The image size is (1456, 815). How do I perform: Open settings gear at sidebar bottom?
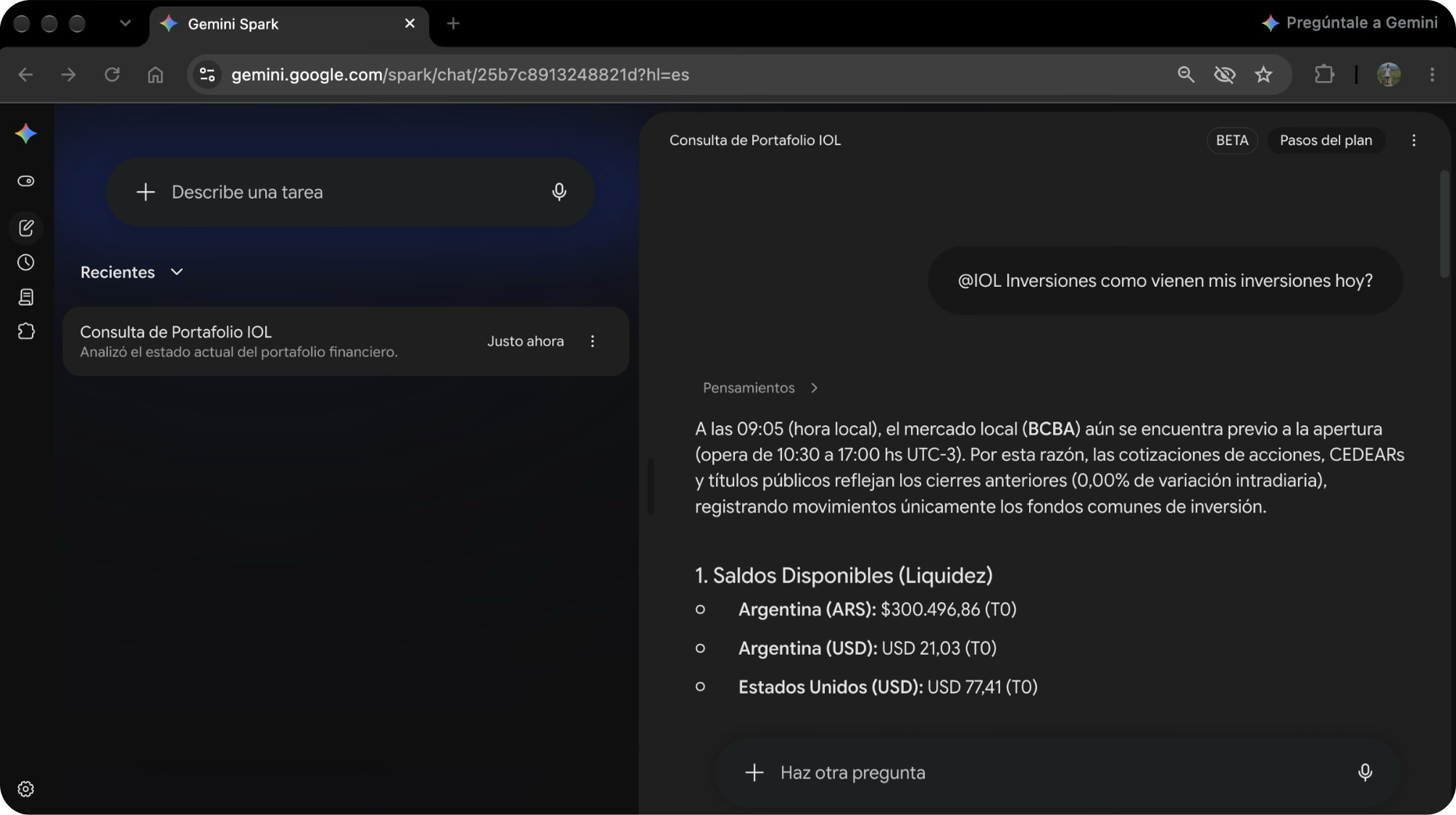pyautogui.click(x=26, y=789)
